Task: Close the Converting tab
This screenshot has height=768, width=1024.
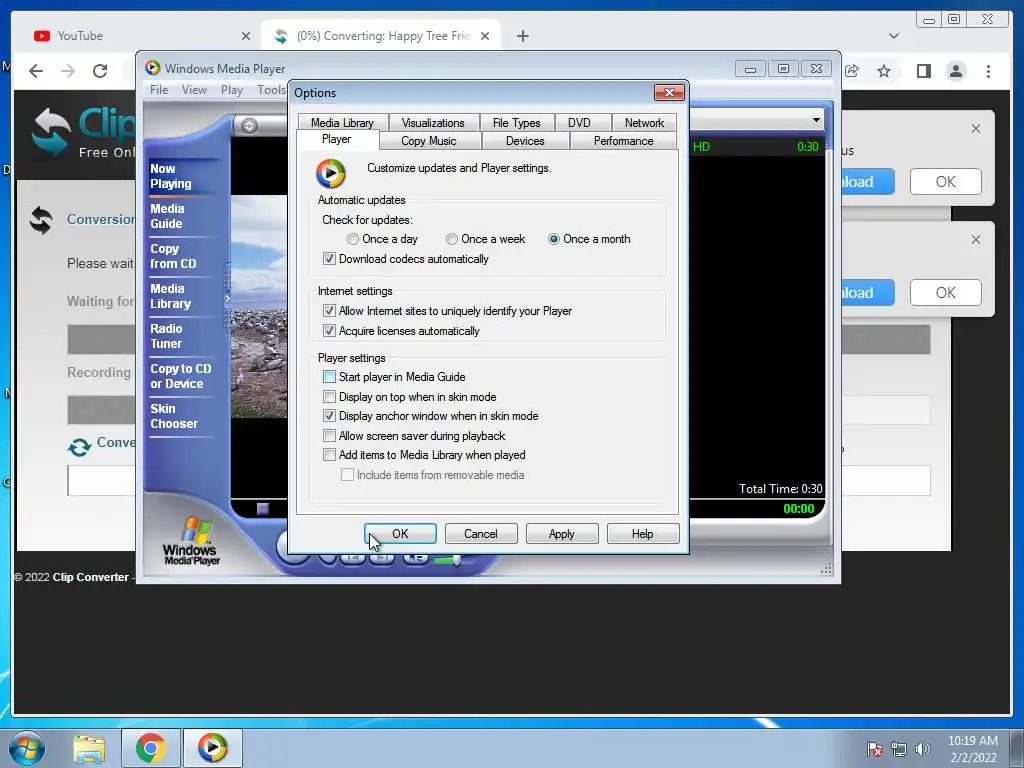Action: [485, 36]
